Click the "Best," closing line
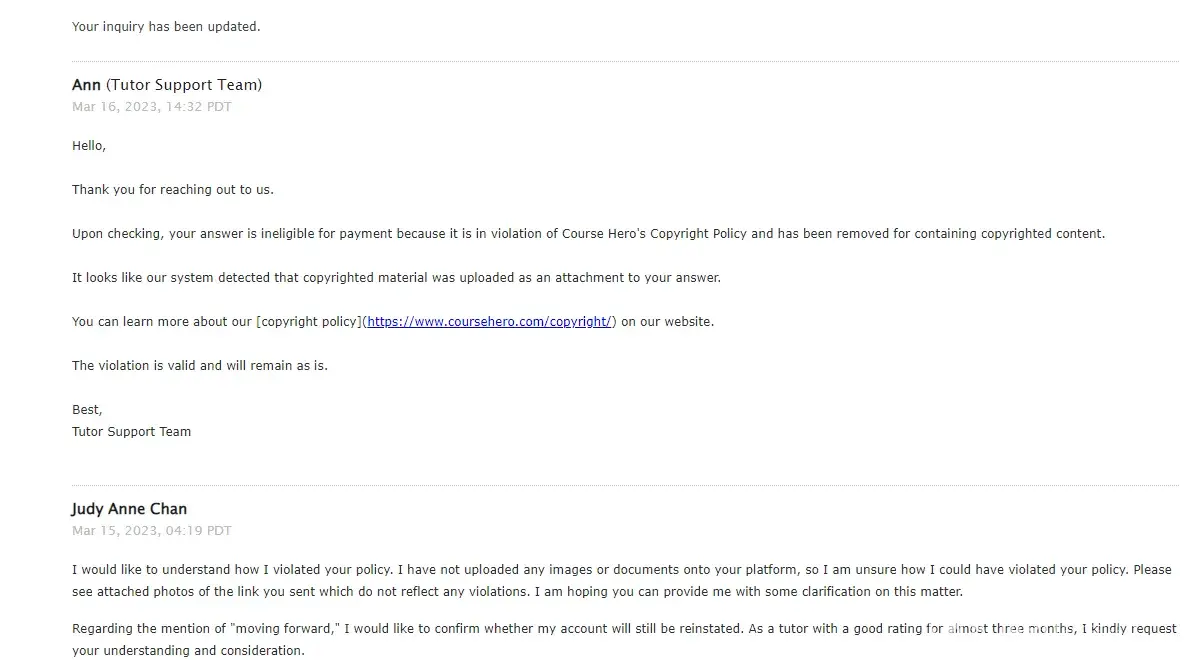This screenshot has width=1190, height=660. [87, 410]
